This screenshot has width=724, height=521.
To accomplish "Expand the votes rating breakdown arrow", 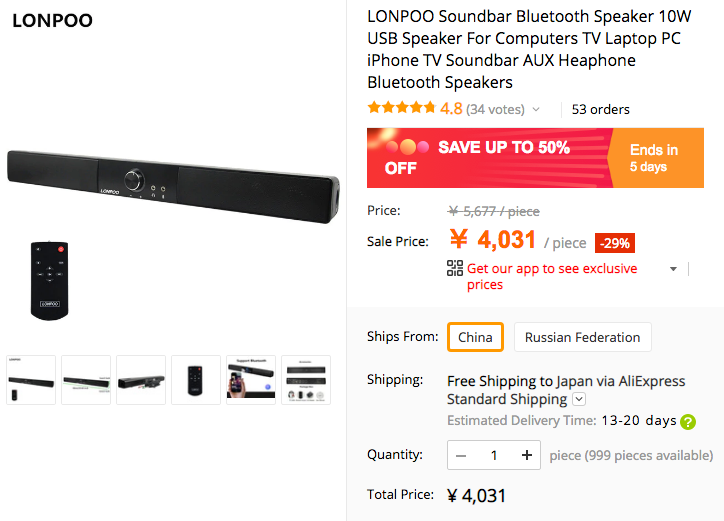I will pos(536,110).
